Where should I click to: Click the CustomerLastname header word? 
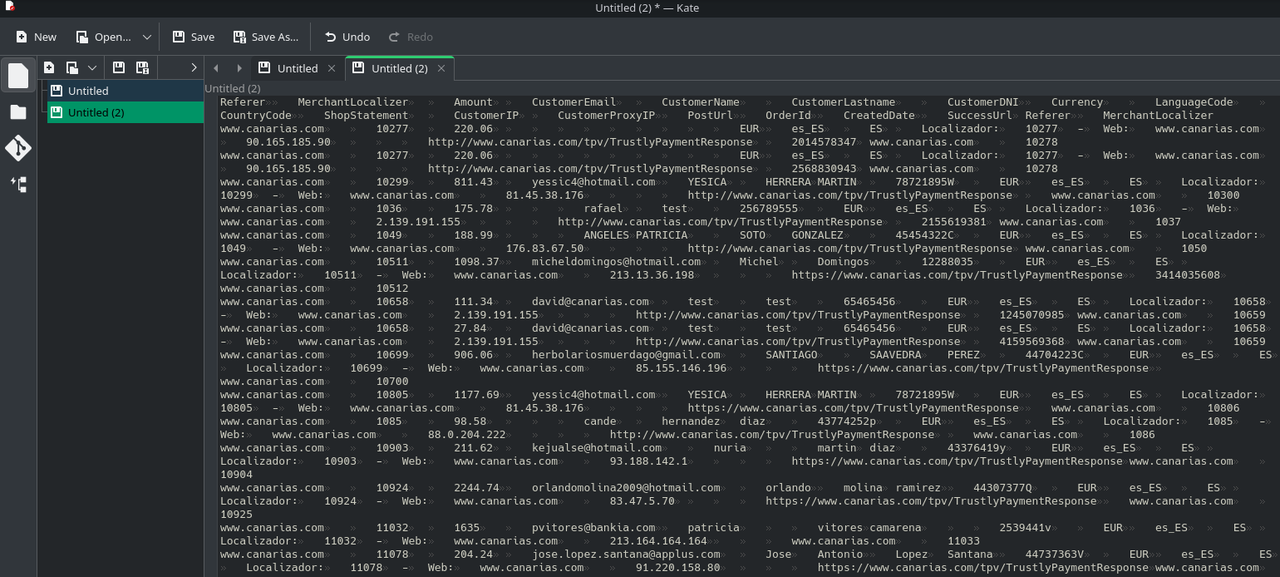844,102
